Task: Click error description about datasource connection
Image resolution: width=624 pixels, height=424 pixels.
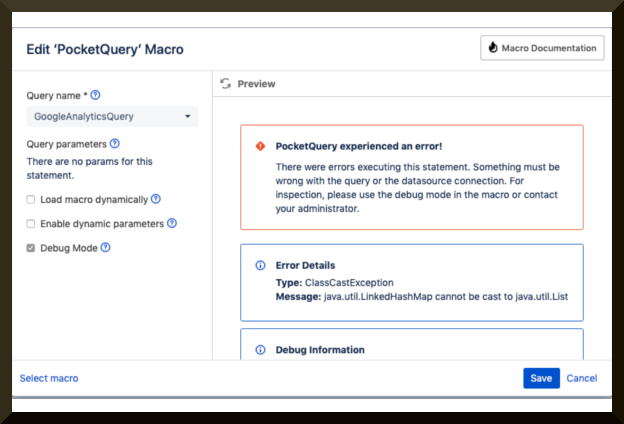Action: point(417,188)
